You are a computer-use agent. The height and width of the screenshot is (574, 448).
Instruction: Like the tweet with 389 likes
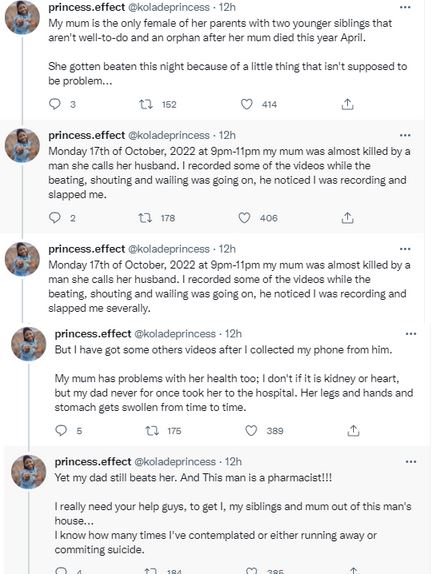click(251, 430)
